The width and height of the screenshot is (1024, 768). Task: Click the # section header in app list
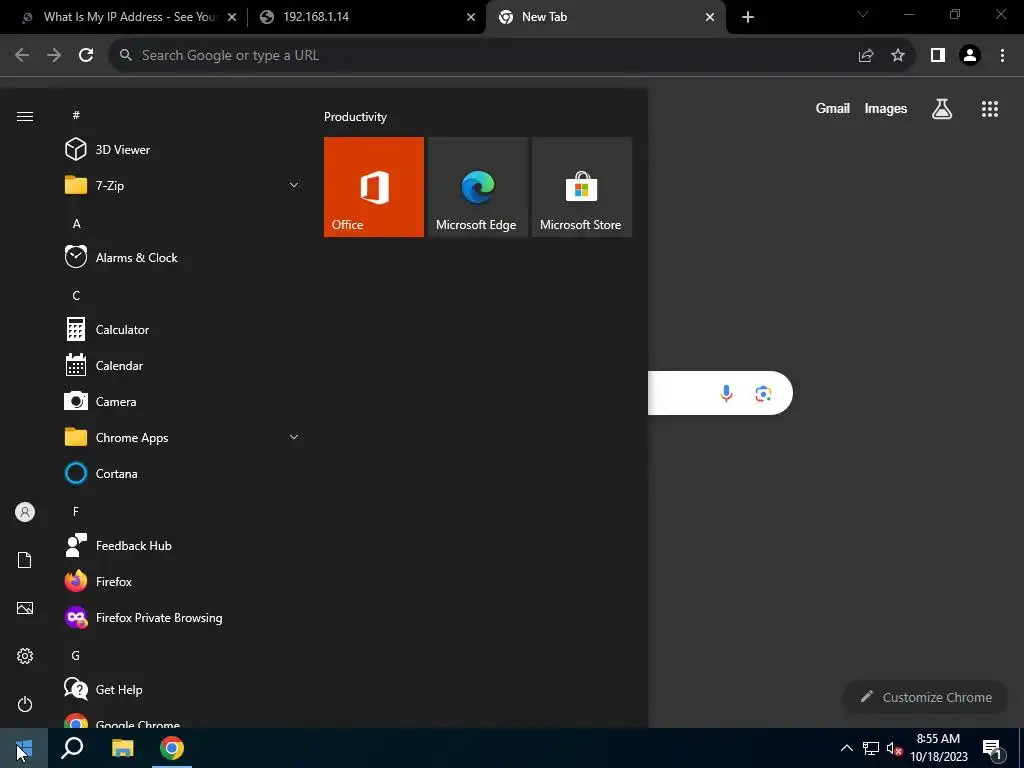click(76, 115)
